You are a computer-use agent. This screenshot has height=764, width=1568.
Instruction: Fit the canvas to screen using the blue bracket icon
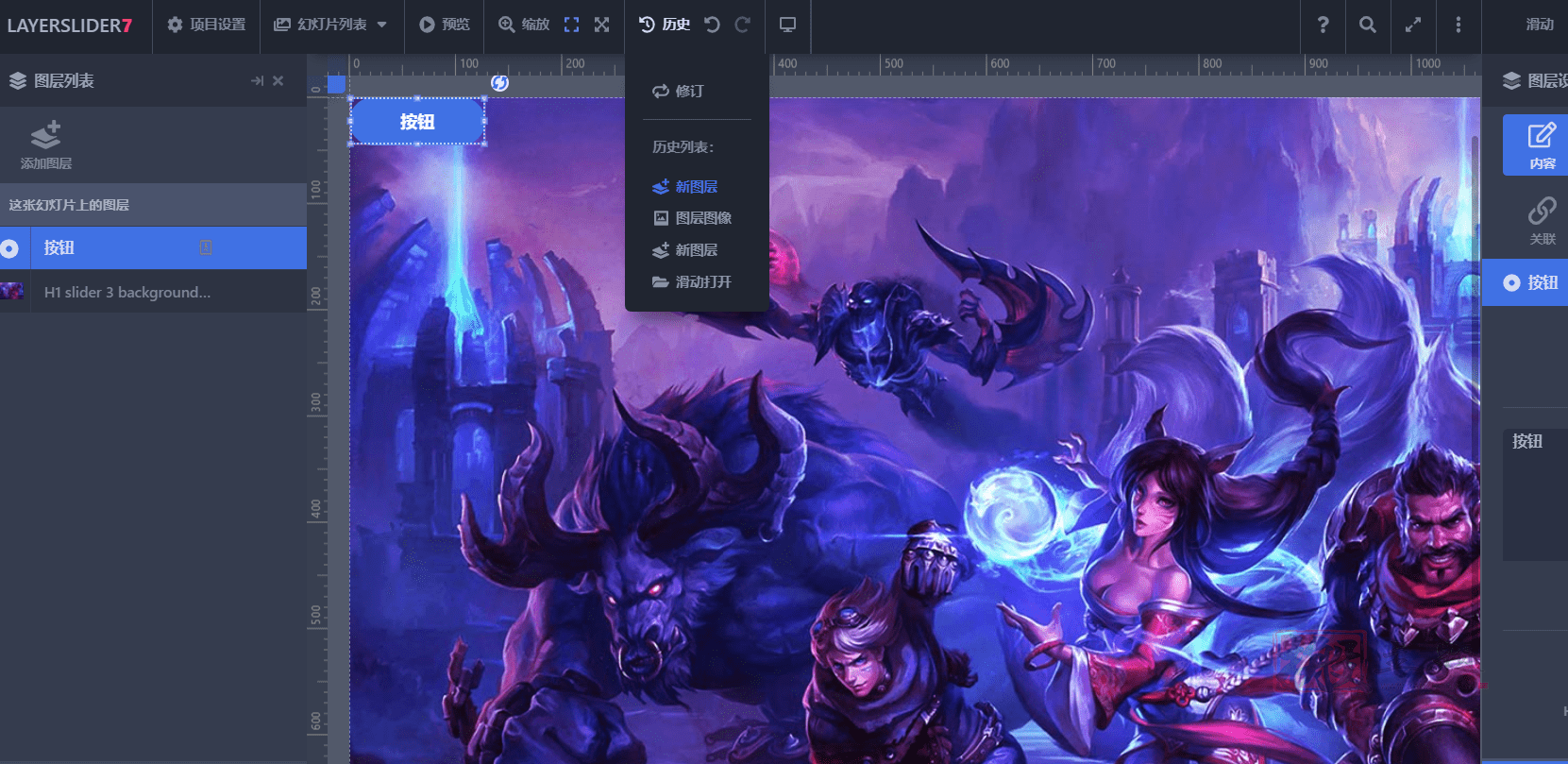click(x=571, y=25)
